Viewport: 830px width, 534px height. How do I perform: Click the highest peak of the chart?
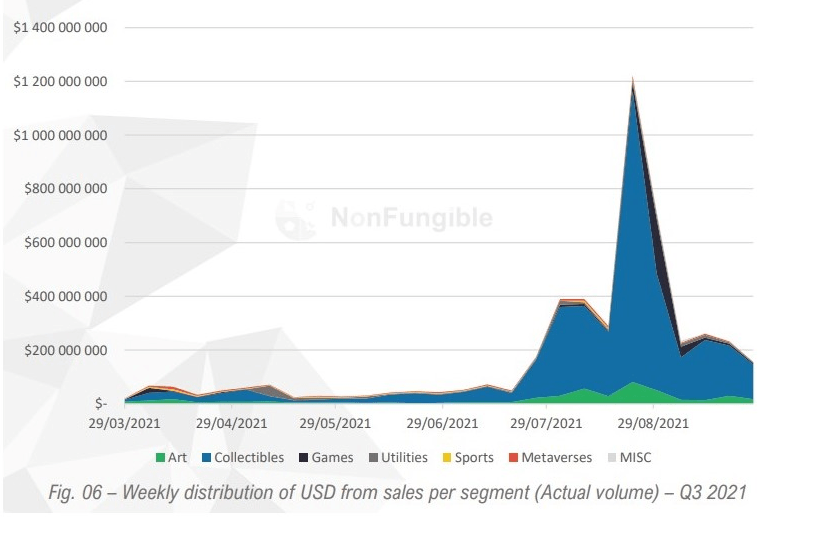pyautogui.click(x=632, y=80)
